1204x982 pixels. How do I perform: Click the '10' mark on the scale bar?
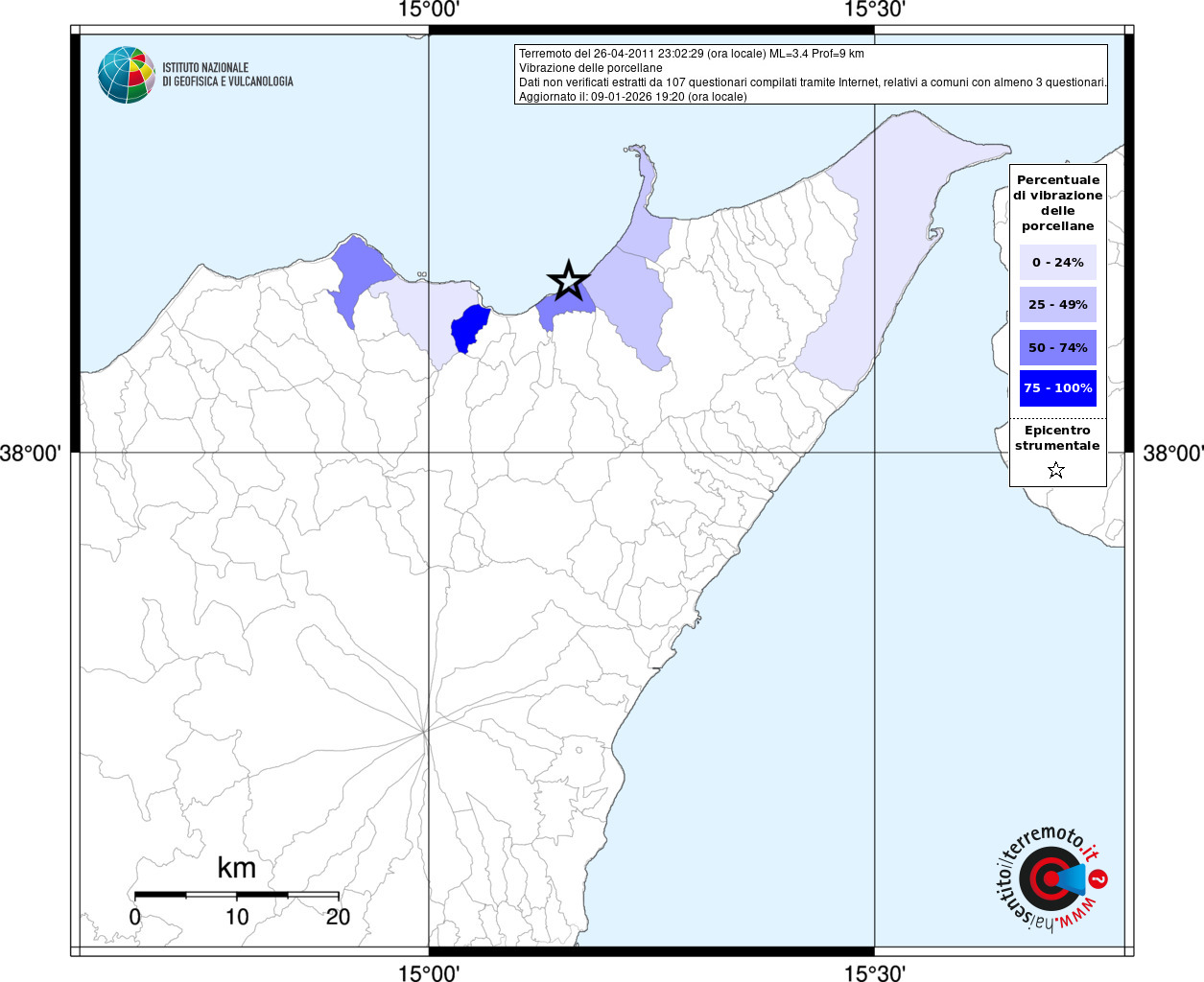click(x=237, y=917)
